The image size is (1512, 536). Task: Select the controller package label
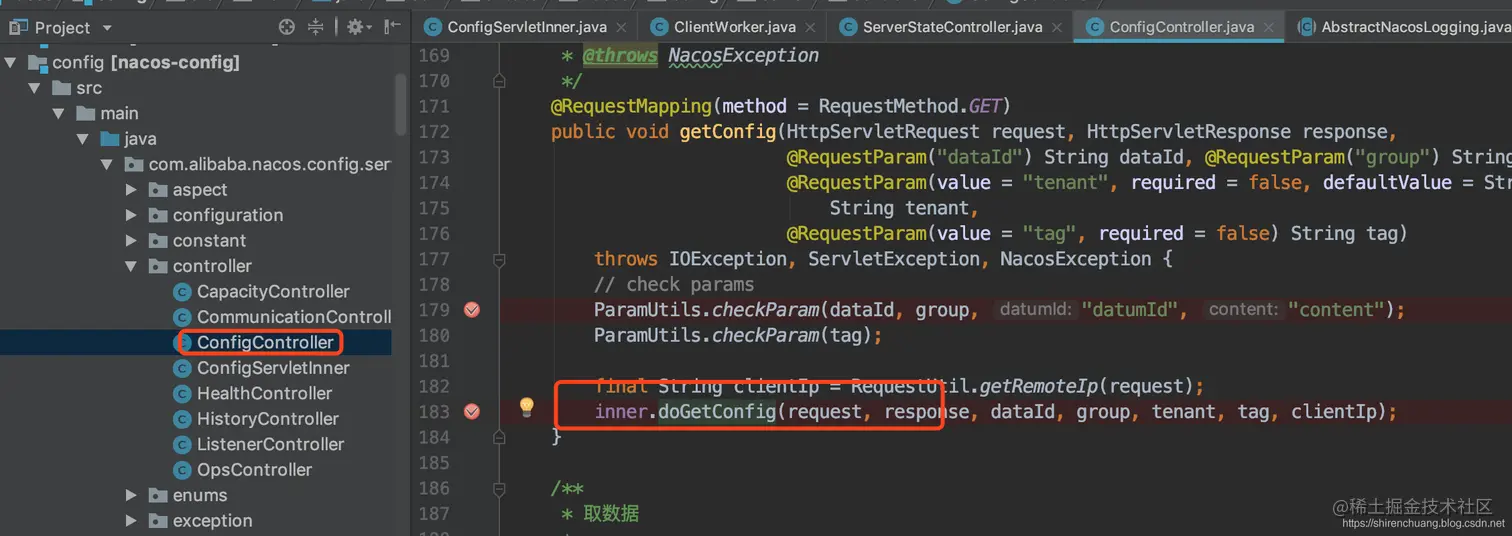click(x=212, y=267)
